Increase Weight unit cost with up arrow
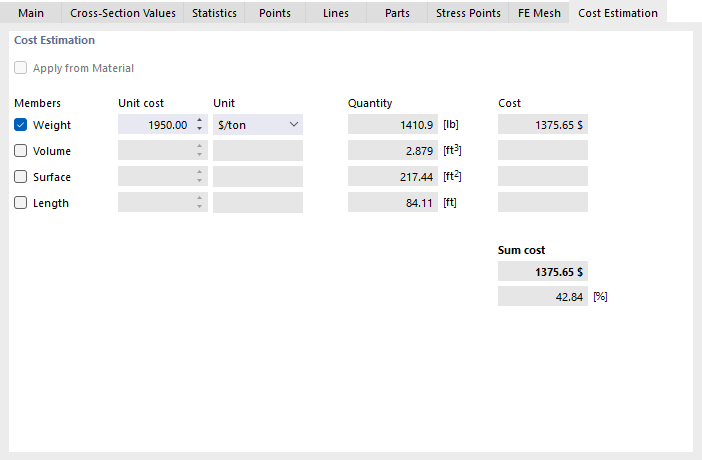 click(x=199, y=121)
